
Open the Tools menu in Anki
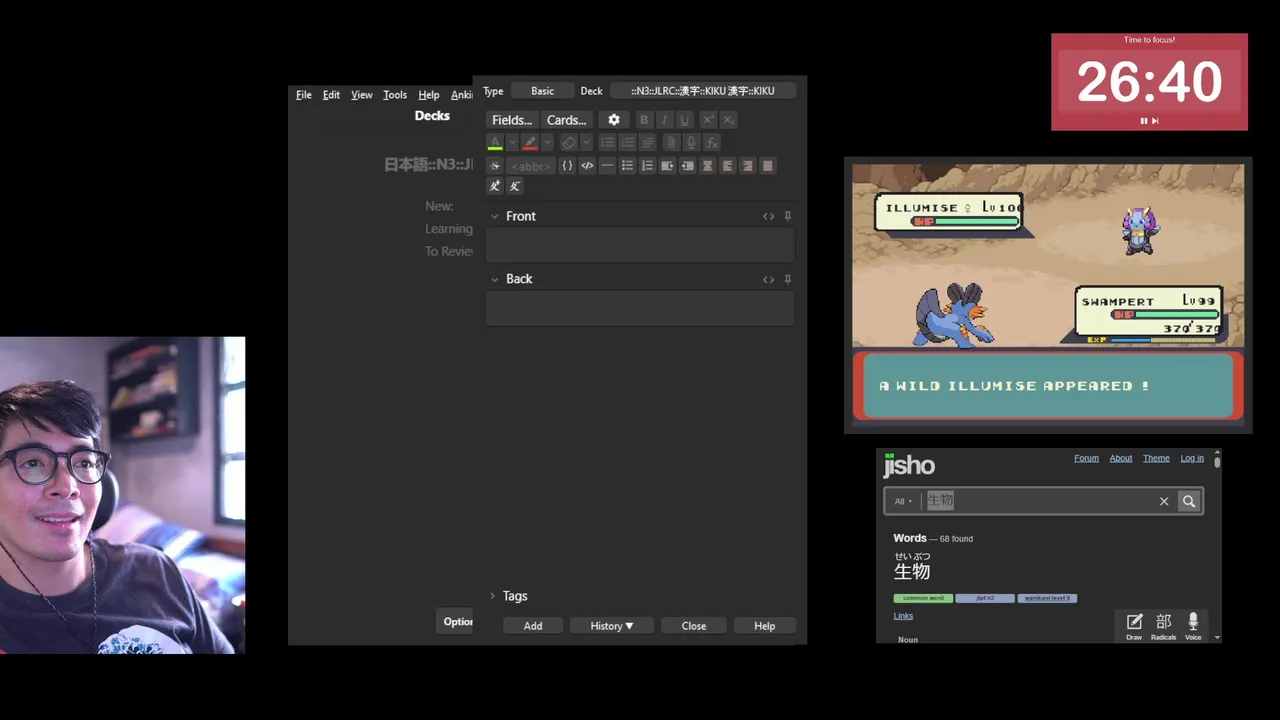395,95
